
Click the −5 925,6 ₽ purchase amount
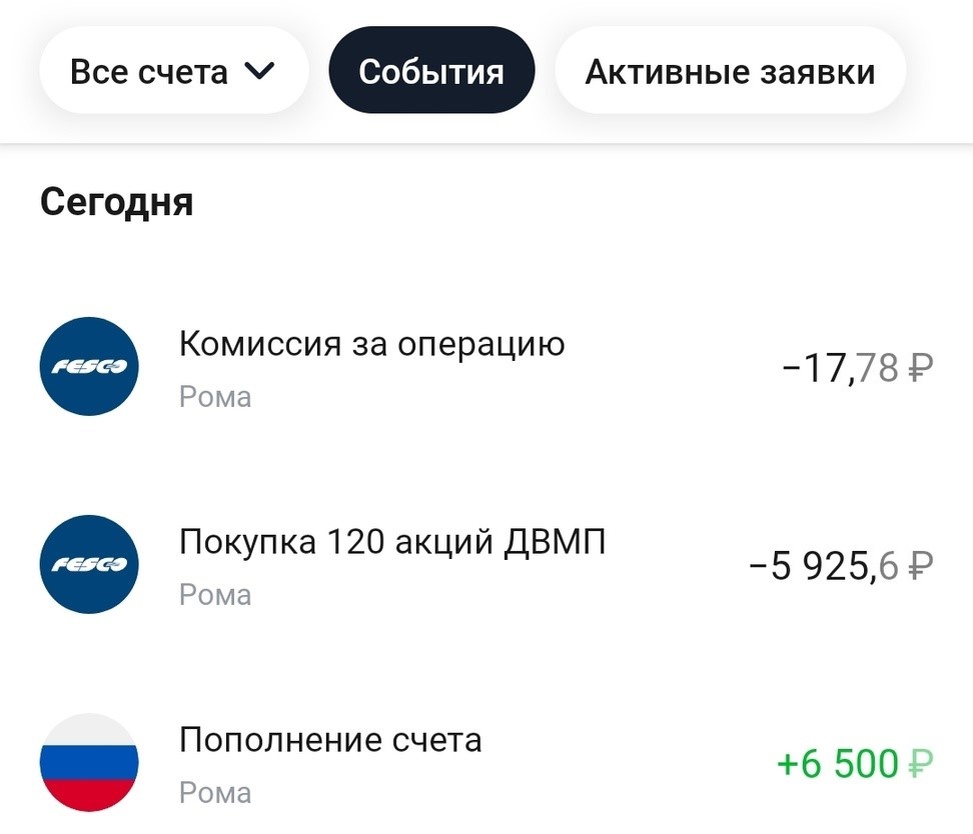[x=826, y=567]
